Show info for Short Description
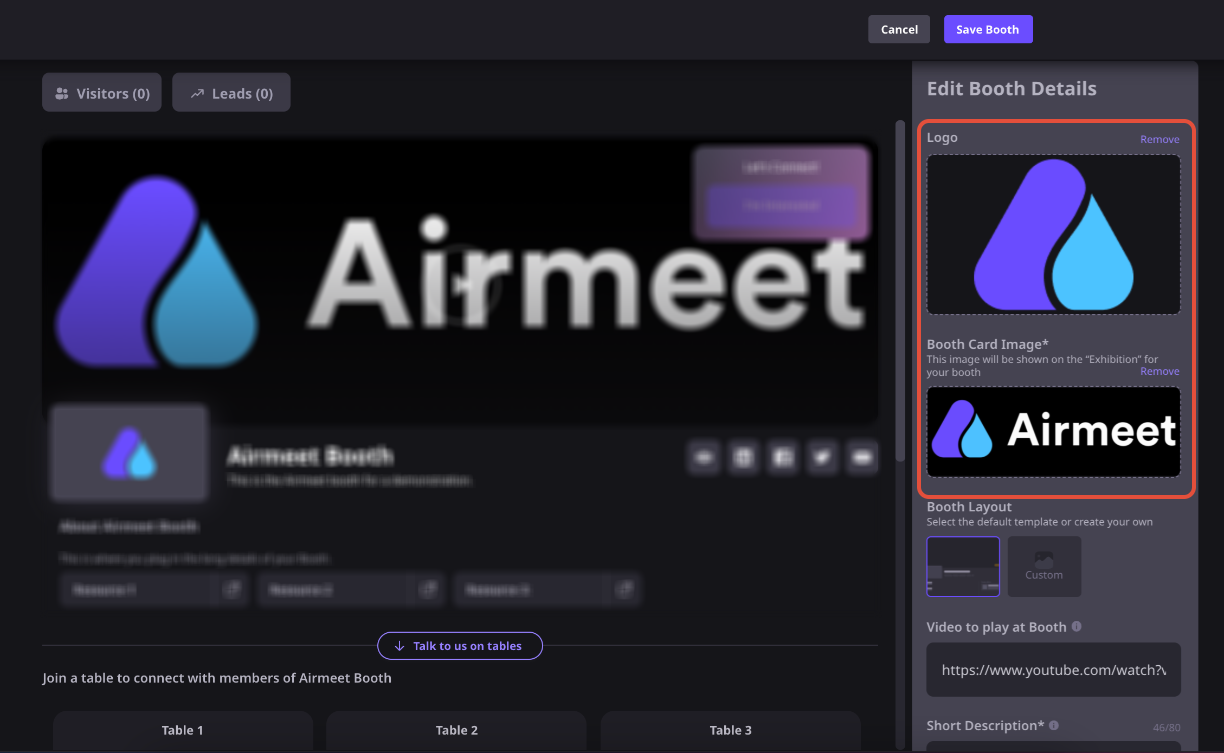The height and width of the screenshot is (753, 1224). [1054, 725]
